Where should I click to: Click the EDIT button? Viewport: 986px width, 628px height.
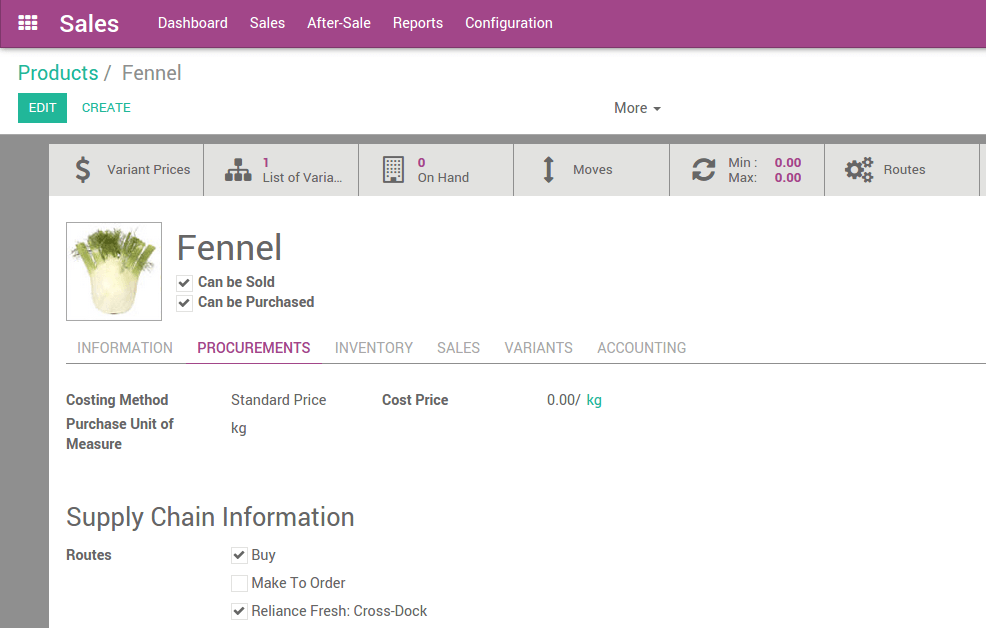coord(42,107)
